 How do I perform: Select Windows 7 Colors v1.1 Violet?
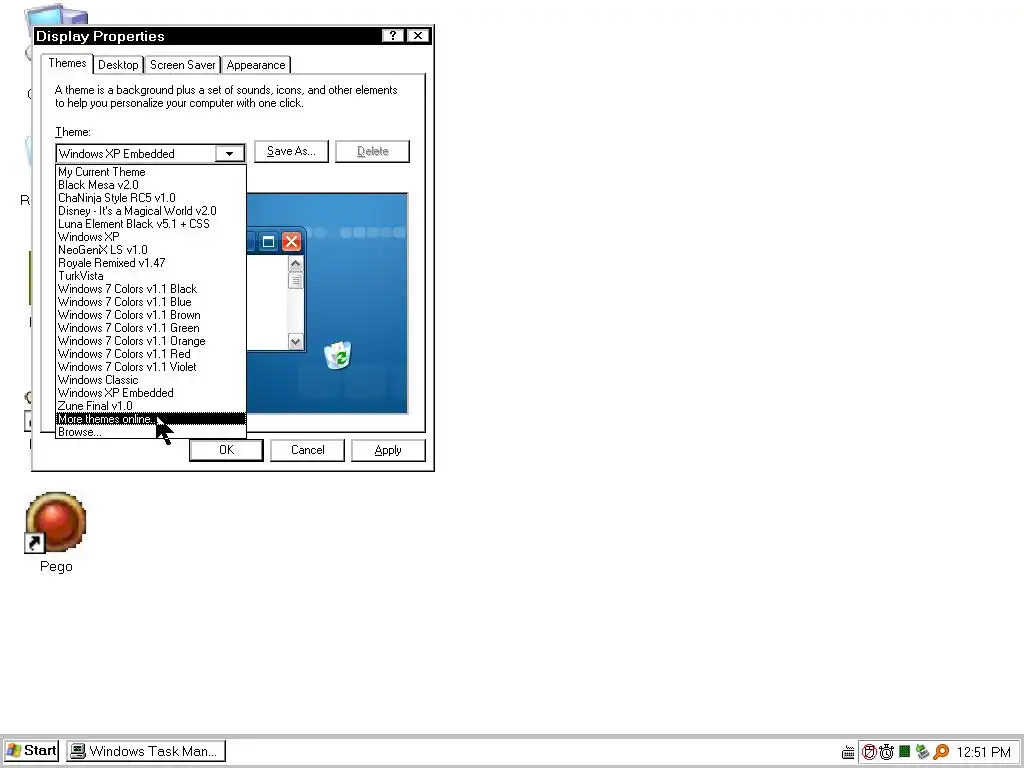point(151,367)
